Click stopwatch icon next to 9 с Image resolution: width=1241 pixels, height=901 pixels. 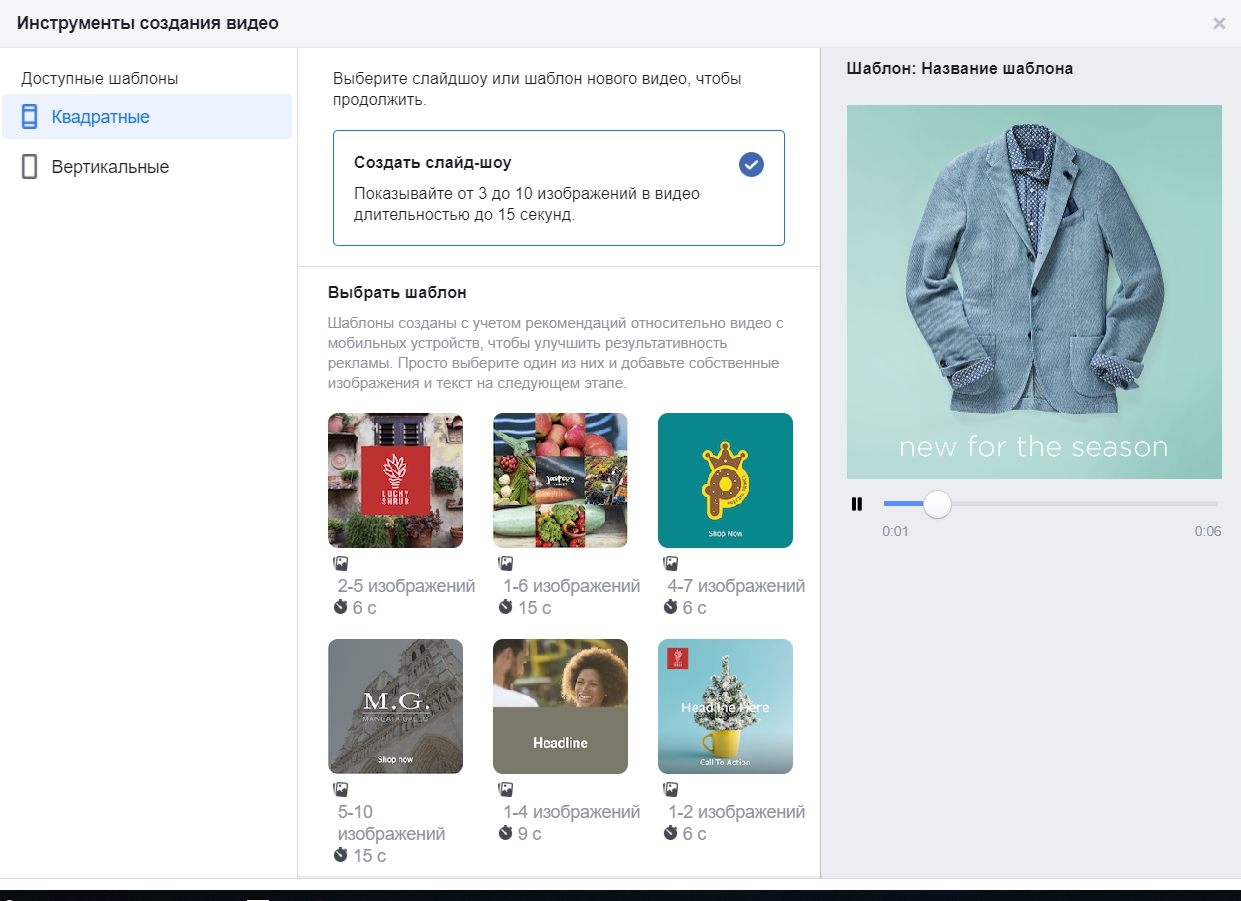tap(506, 833)
